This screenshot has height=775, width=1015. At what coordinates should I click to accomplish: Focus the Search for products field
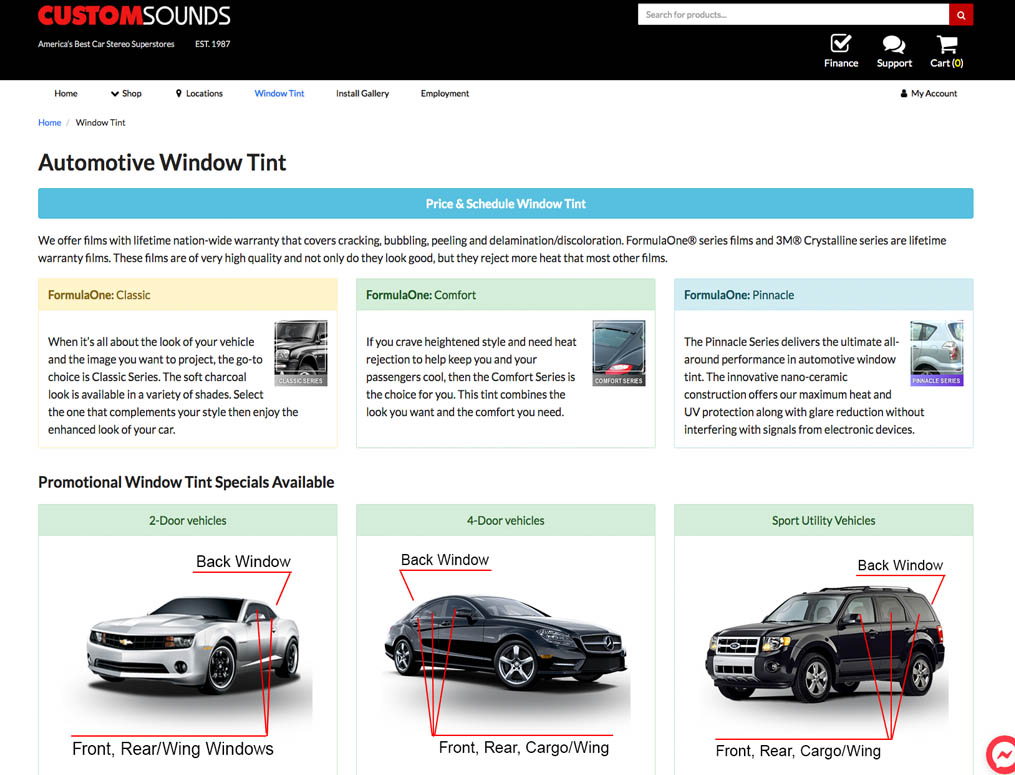pyautogui.click(x=794, y=15)
